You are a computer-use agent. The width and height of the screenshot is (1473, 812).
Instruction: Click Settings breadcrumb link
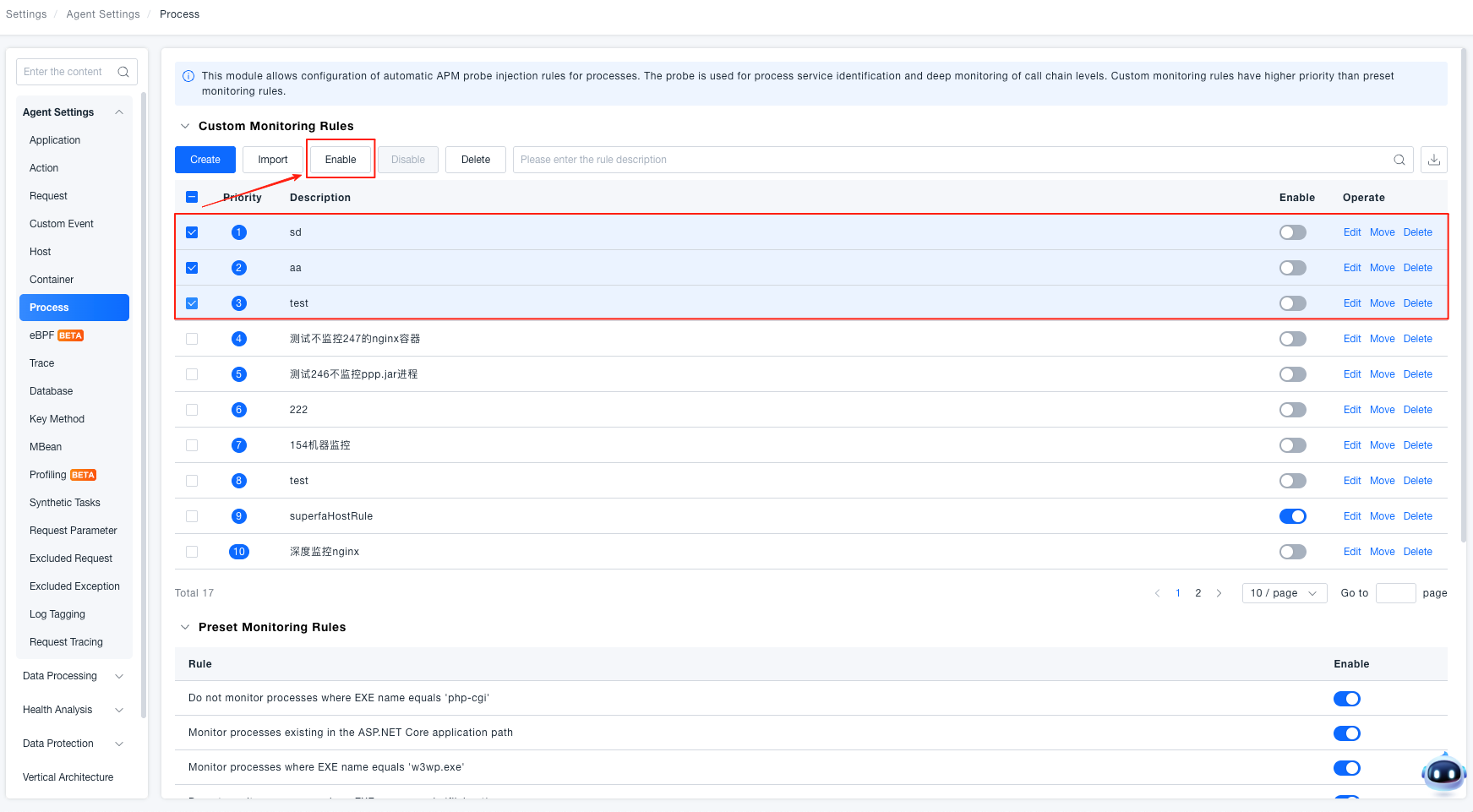coord(26,14)
